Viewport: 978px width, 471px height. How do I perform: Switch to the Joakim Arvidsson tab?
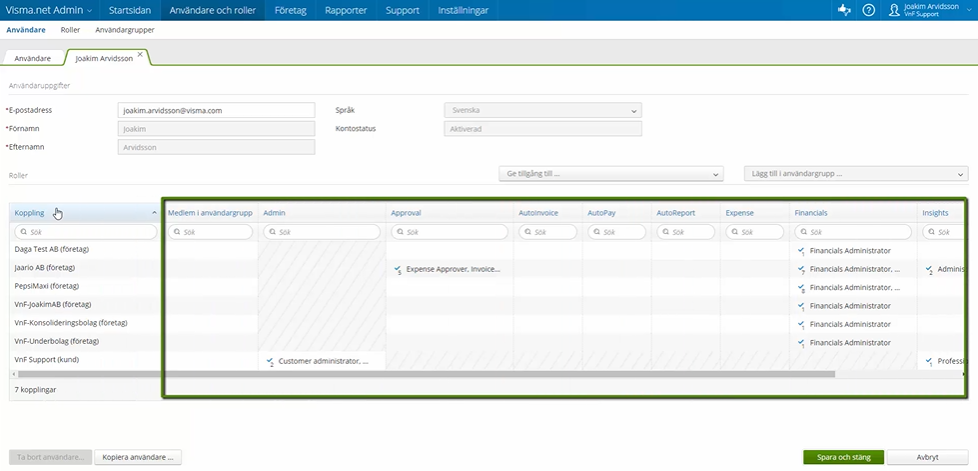click(x=104, y=58)
